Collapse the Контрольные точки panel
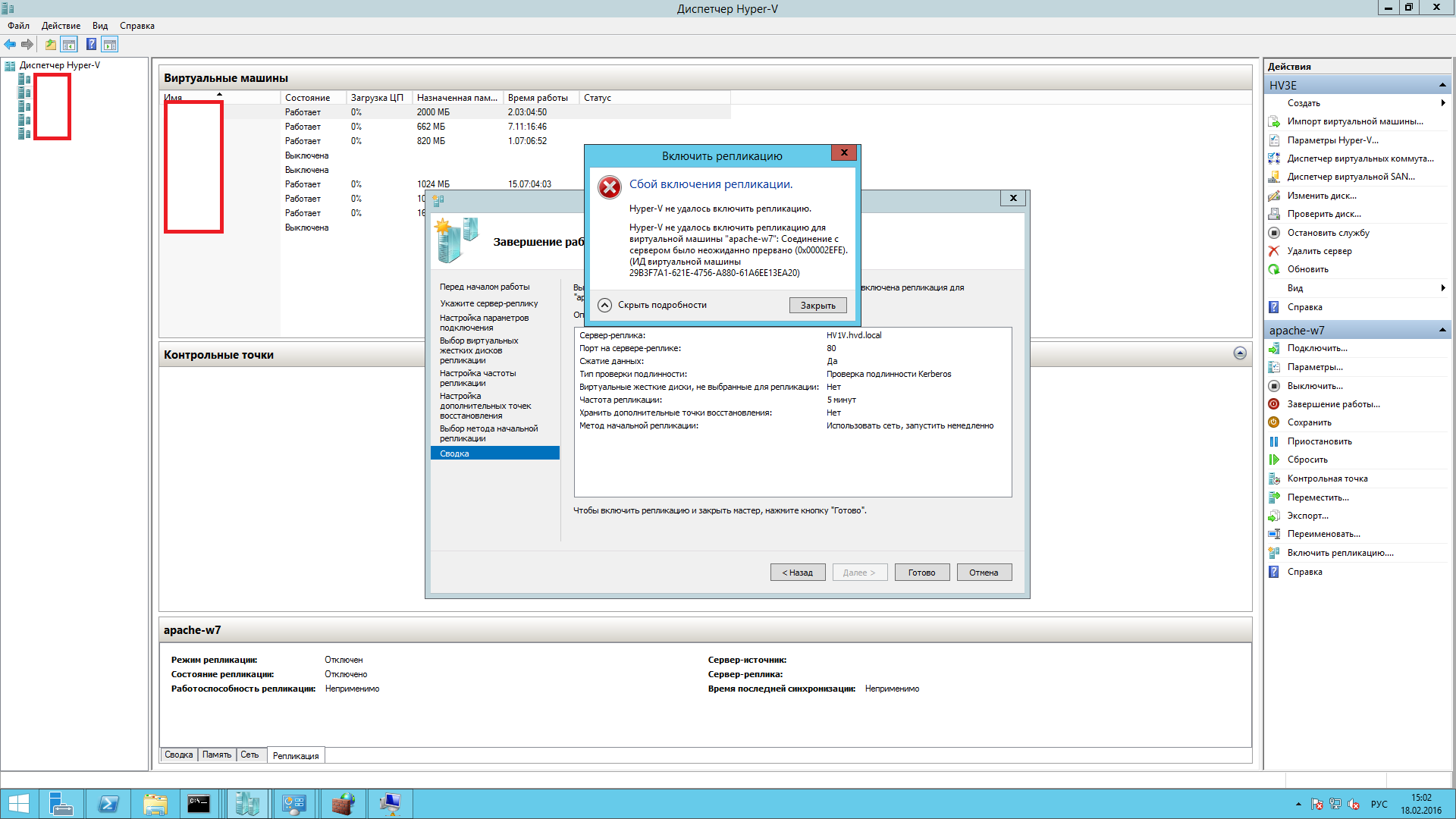 point(1240,353)
